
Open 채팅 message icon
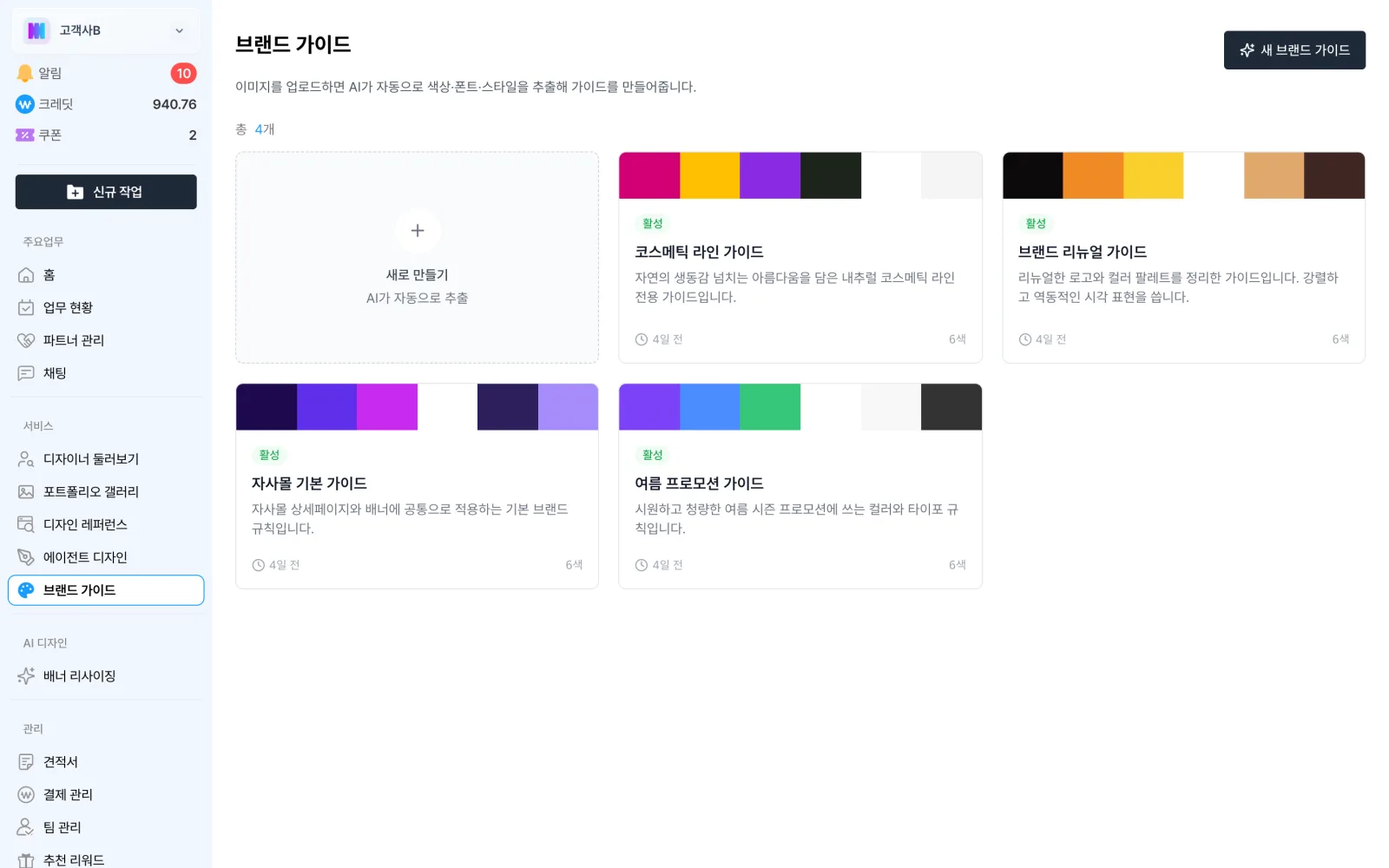(x=26, y=373)
